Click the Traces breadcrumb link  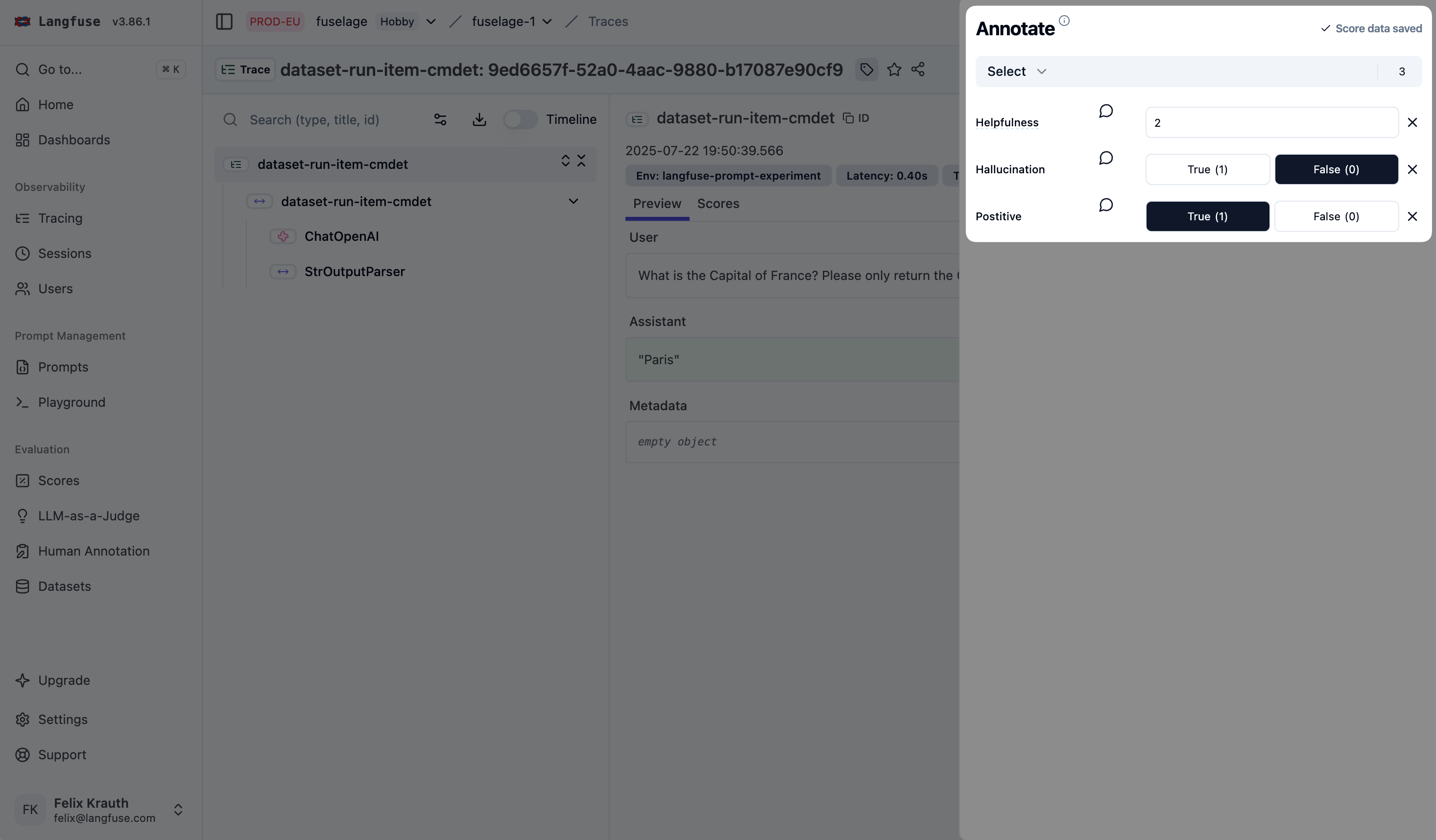coord(607,22)
